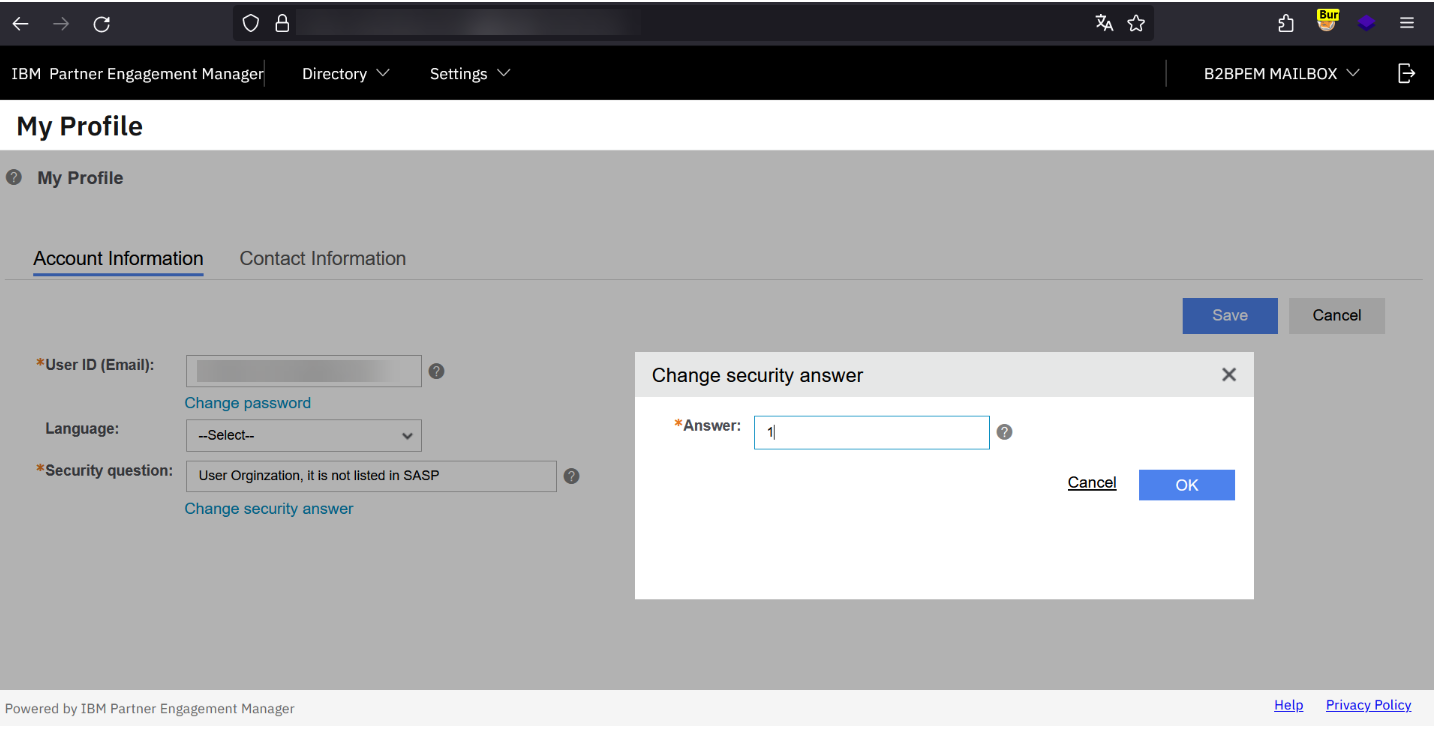Image resolution: width=1453 pixels, height=729 pixels.
Task: Bookmark page with star icon
Action: (x=1136, y=24)
